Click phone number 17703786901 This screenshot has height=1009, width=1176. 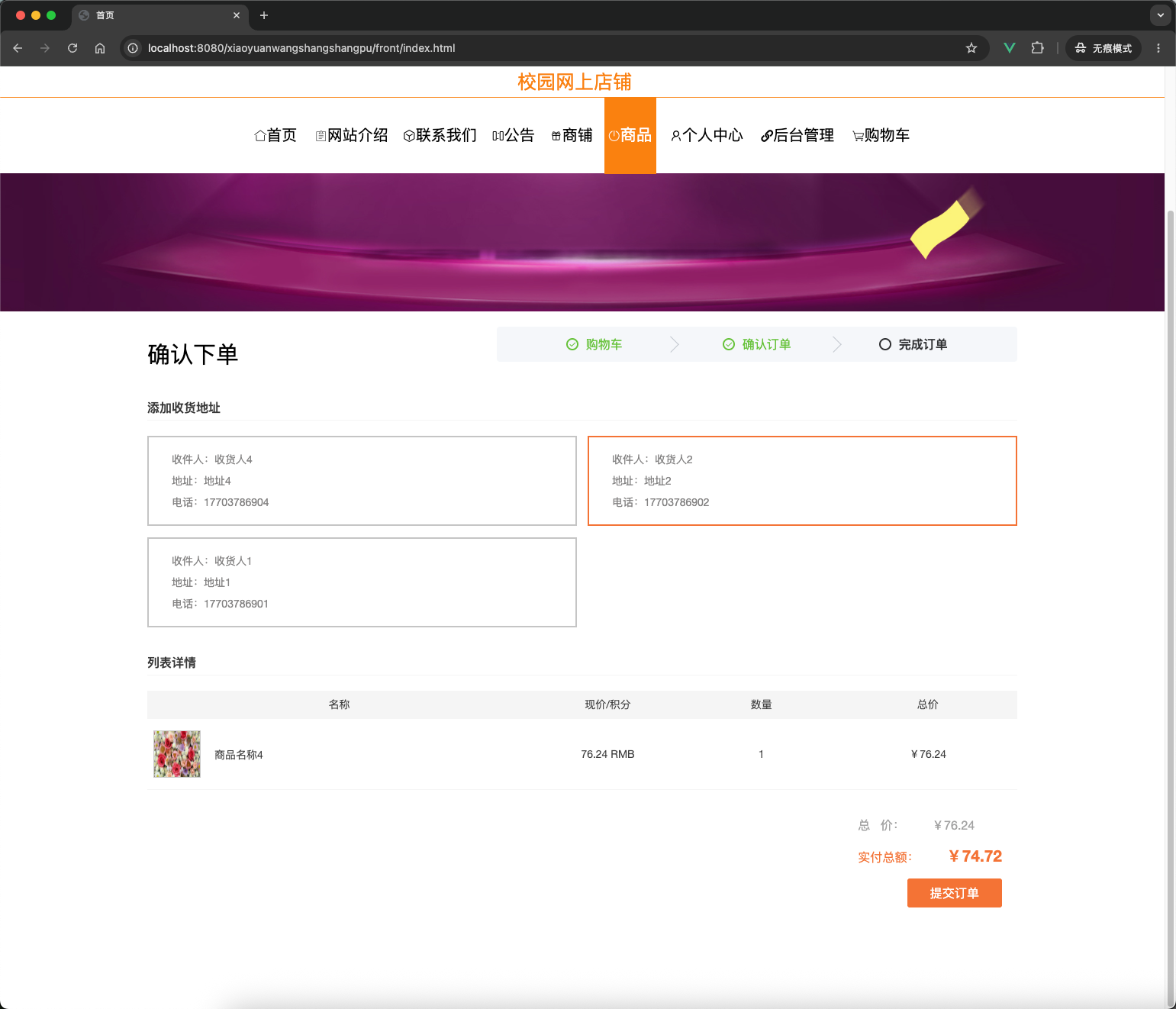236,604
